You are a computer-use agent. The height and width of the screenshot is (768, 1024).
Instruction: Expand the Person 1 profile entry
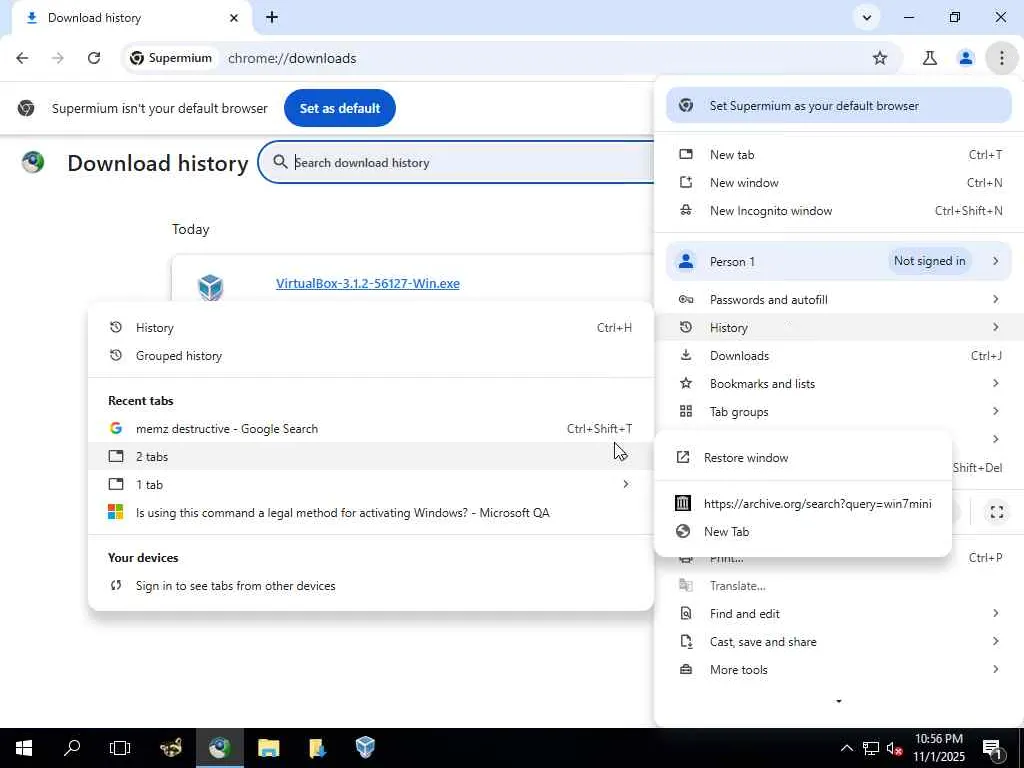click(x=839, y=261)
